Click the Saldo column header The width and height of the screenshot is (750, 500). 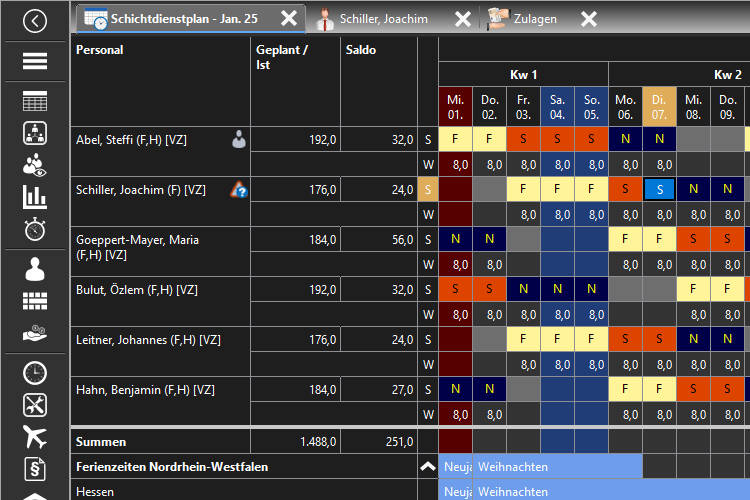[361, 50]
